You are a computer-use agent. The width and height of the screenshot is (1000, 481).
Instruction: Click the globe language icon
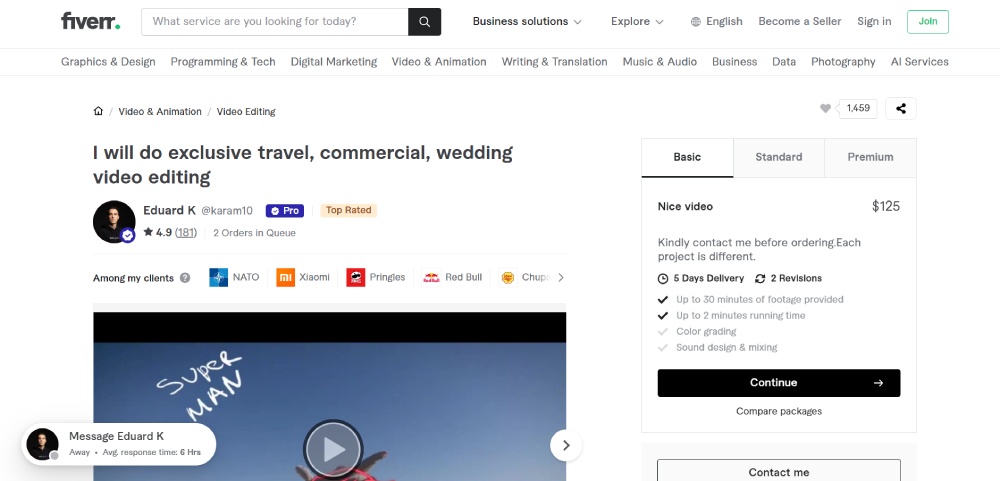point(696,22)
